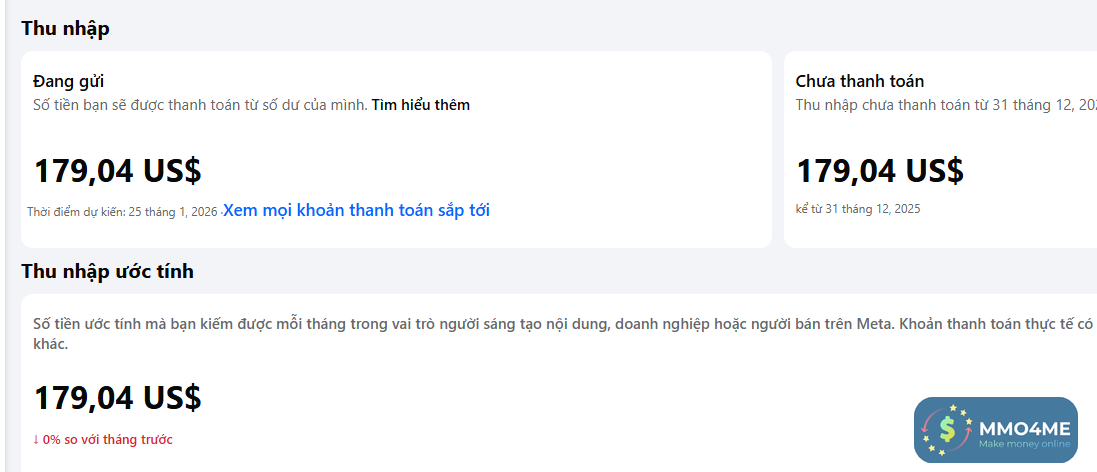Click the 'Số tiền ước tính mà bạn kiếm được' paragraph

565,334
